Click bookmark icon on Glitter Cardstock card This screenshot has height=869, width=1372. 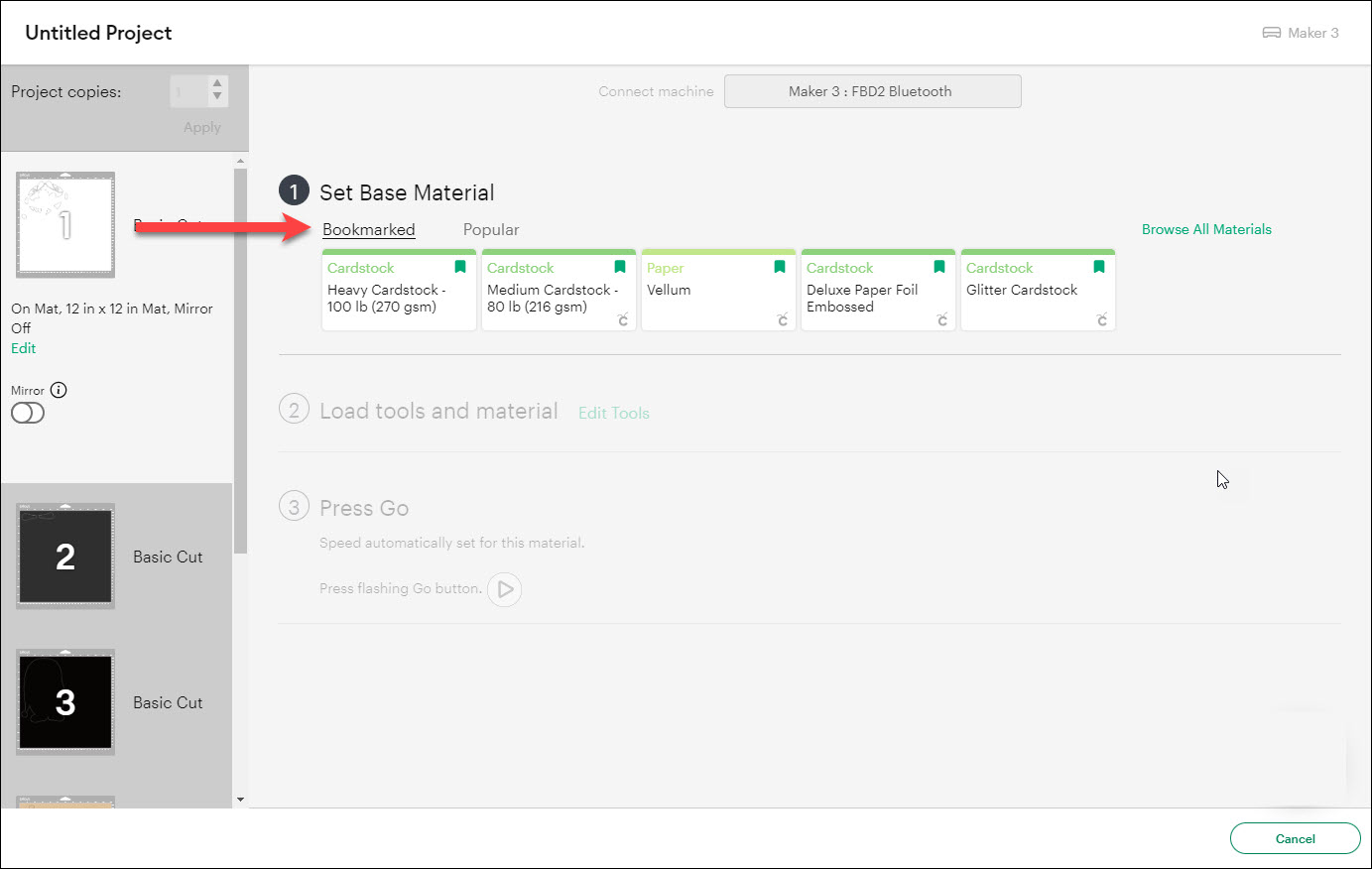click(1099, 267)
